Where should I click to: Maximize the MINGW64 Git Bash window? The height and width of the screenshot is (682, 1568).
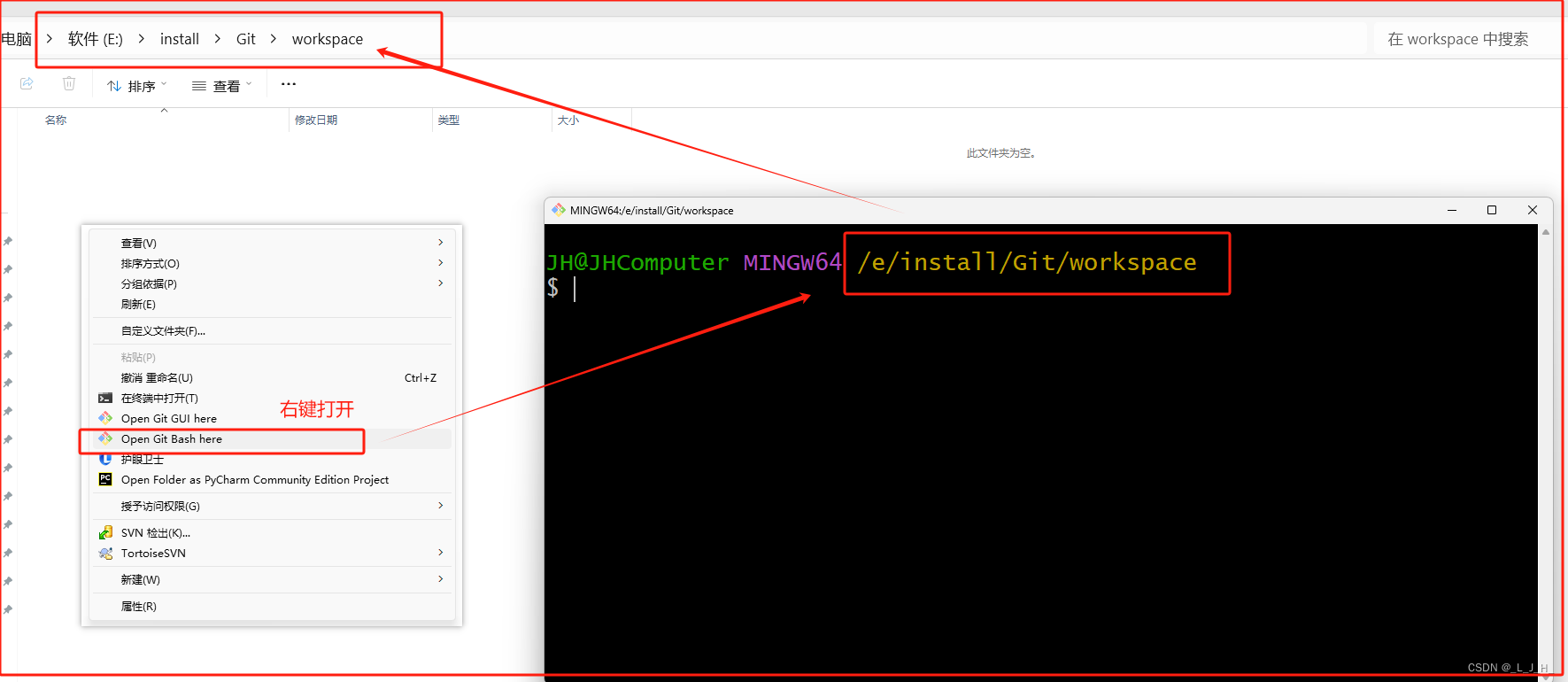[1492, 210]
